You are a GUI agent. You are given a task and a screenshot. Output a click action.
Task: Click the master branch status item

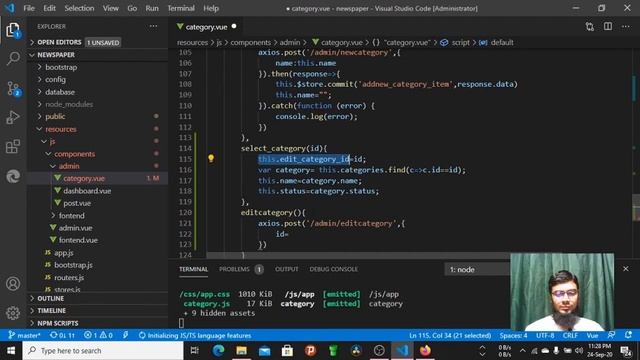pyautogui.click(x=25, y=335)
